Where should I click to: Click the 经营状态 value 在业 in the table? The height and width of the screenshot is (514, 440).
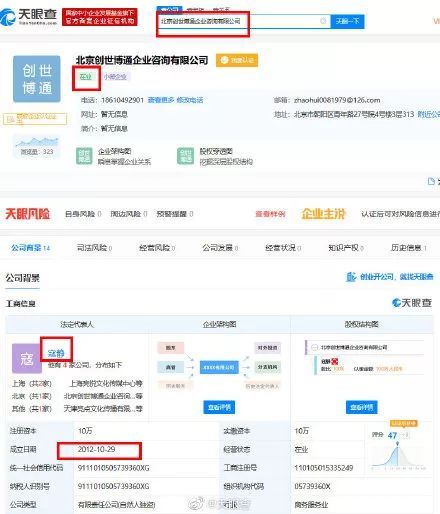click(x=301, y=450)
